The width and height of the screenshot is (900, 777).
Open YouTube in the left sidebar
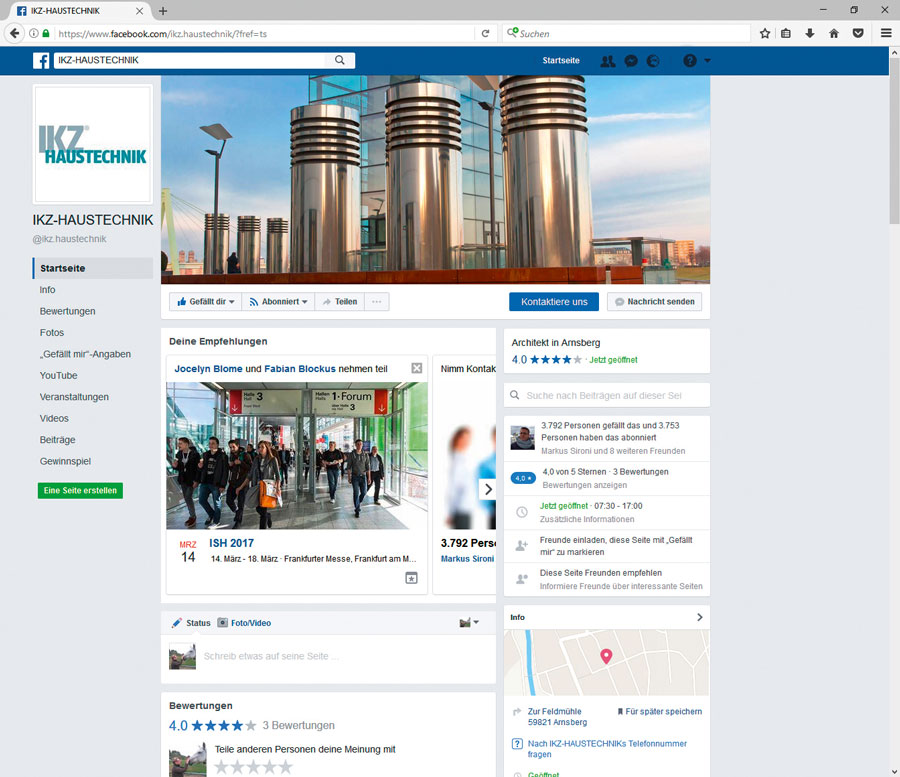[59, 375]
